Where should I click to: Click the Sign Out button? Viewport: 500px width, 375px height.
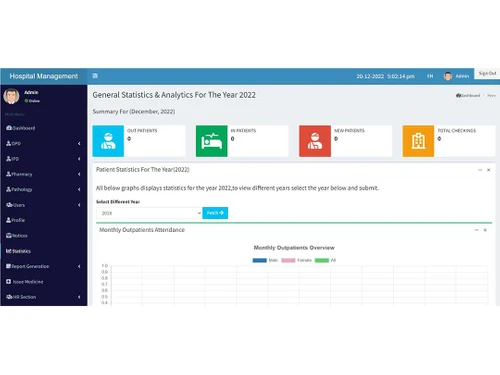pyautogui.click(x=487, y=73)
